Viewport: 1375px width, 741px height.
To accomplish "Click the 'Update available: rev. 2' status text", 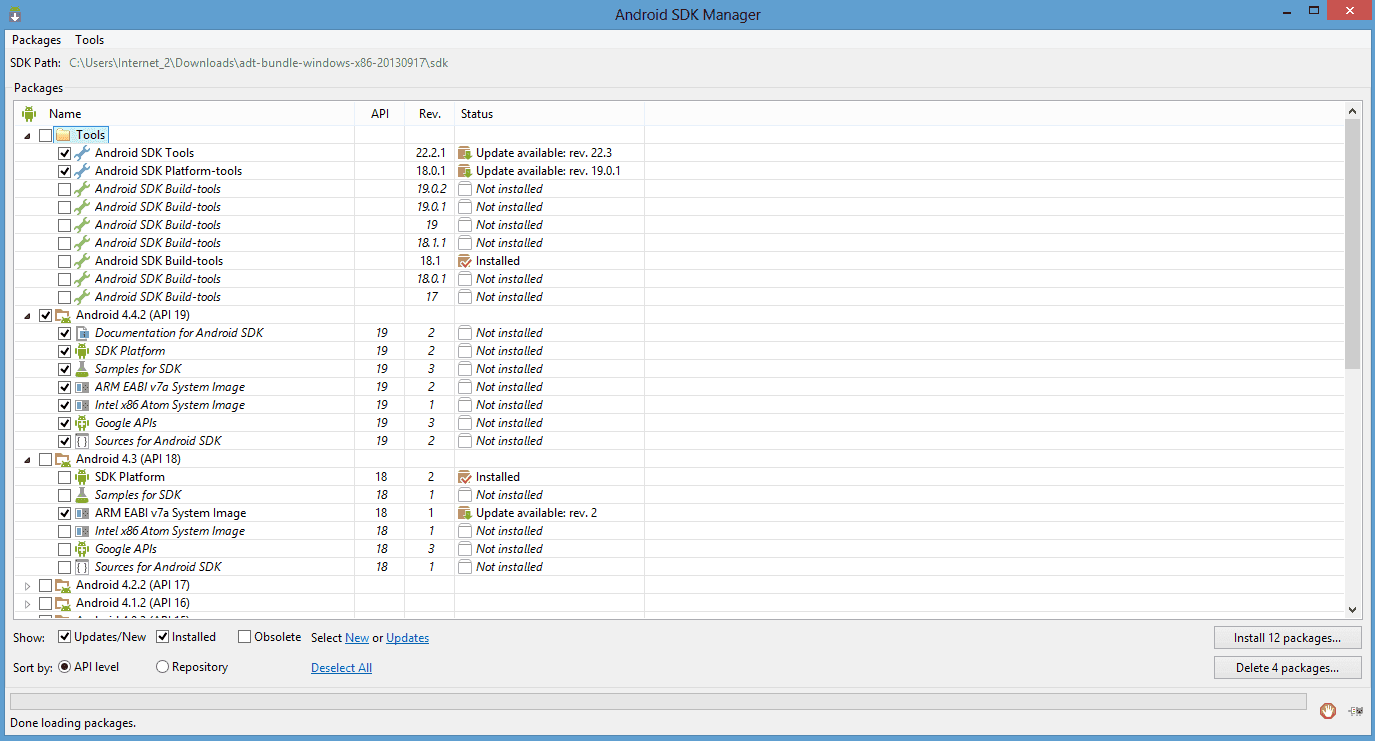I will [536, 513].
